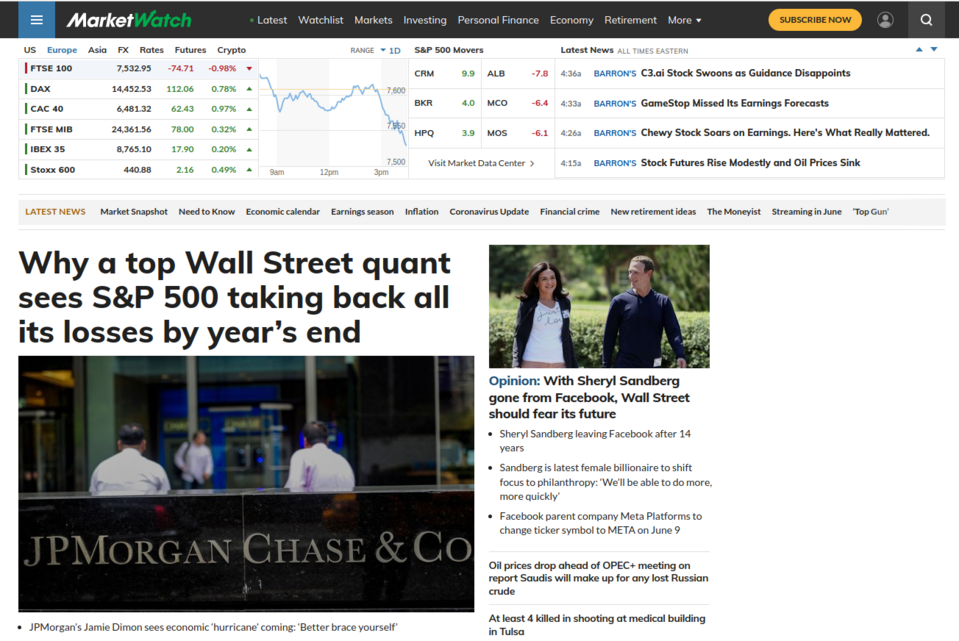Click the Sandberg and Zuckerberg photo
The height and width of the screenshot is (641, 959).
[x=599, y=306]
